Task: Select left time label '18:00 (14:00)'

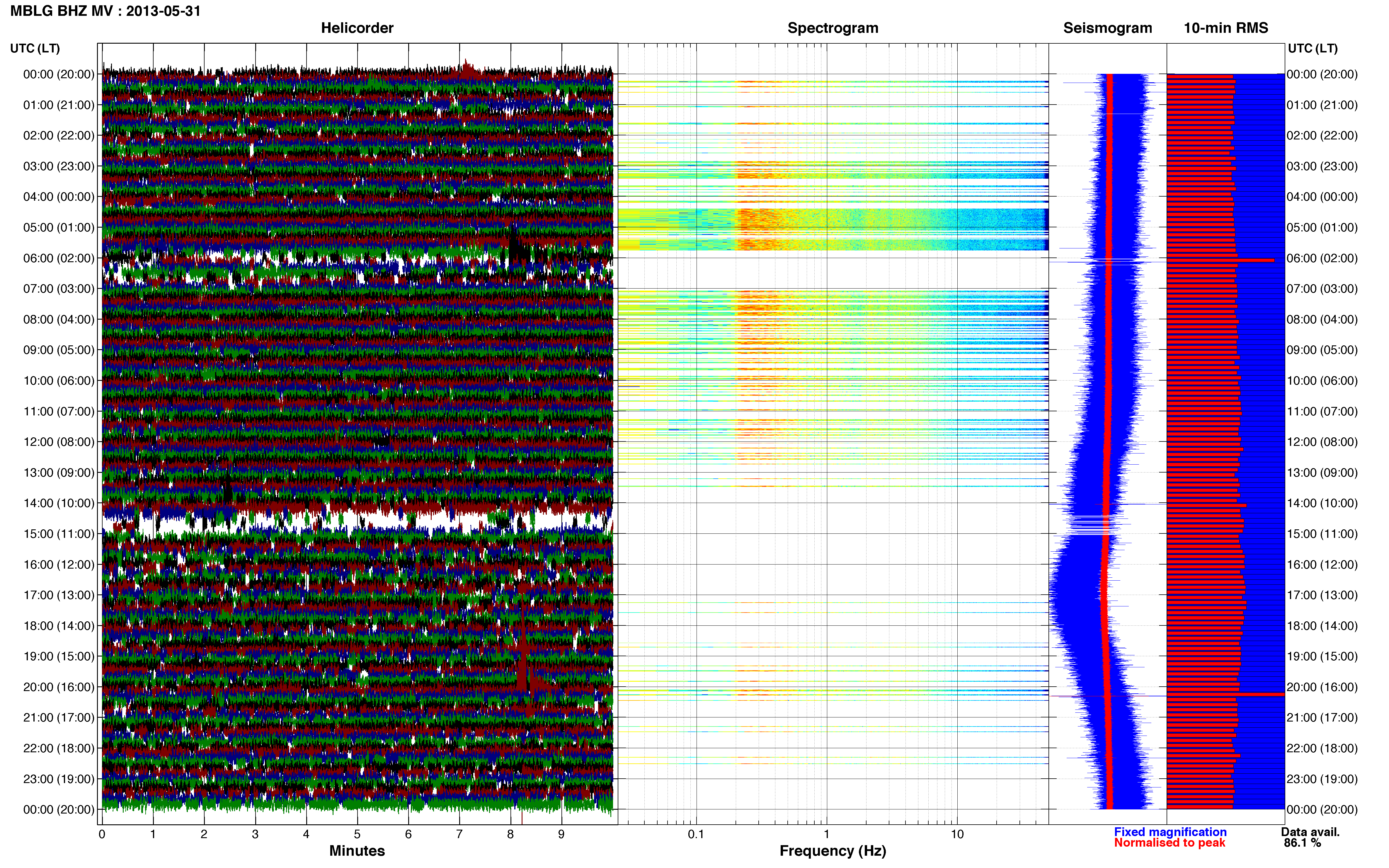Action: [x=59, y=626]
